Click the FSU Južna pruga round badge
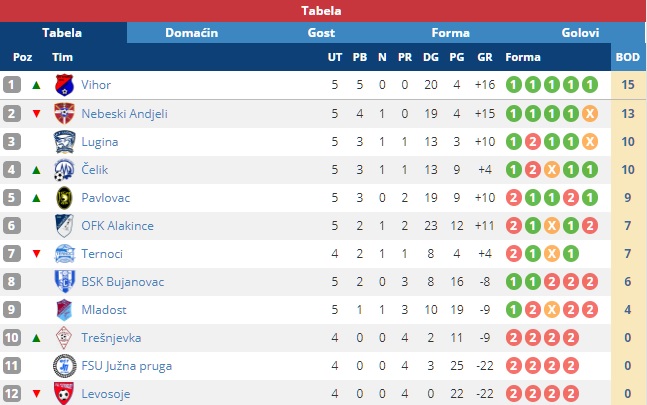The height and width of the screenshot is (405, 647). 64,366
